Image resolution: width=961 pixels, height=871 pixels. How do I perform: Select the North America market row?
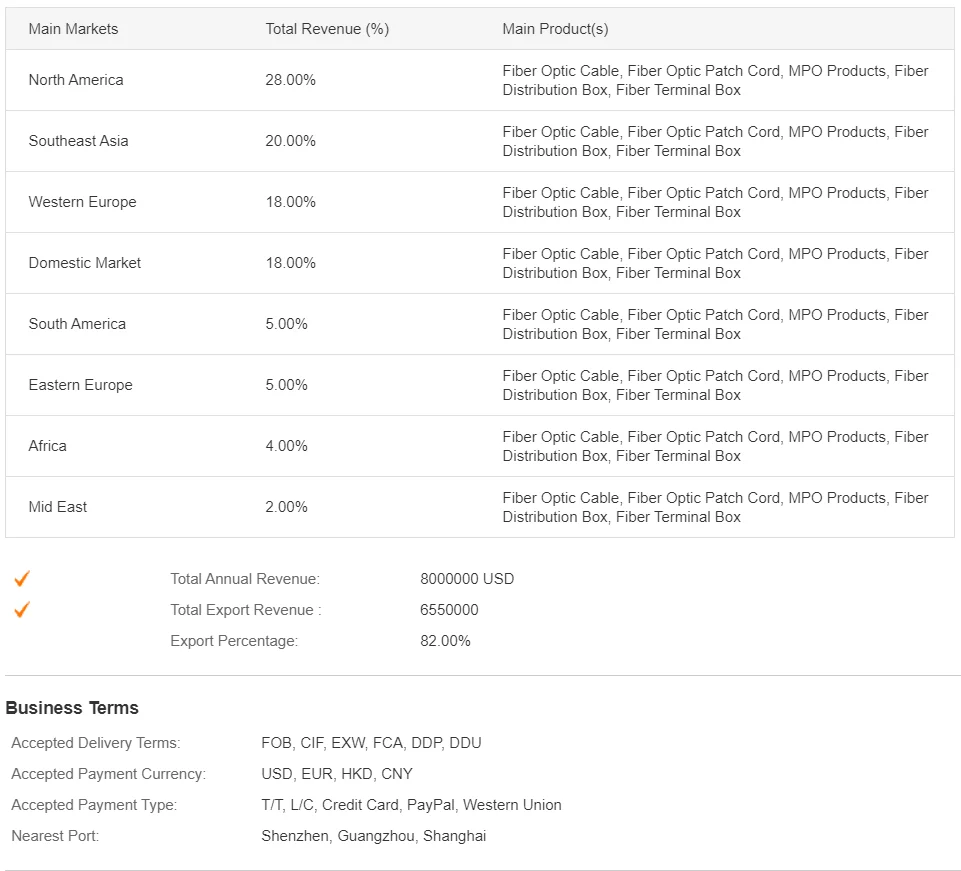tap(76, 80)
